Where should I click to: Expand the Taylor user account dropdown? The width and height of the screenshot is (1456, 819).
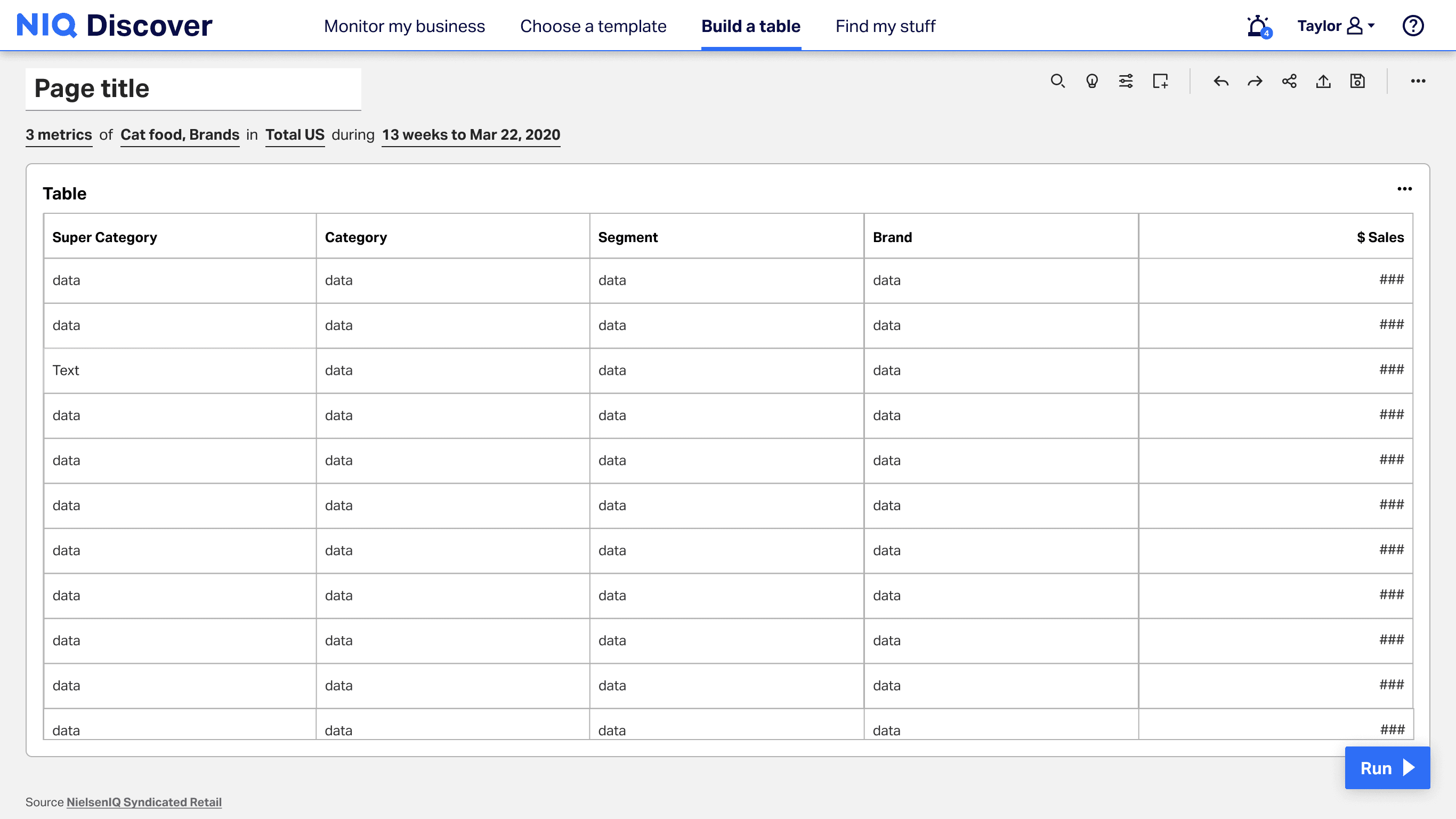1336,26
